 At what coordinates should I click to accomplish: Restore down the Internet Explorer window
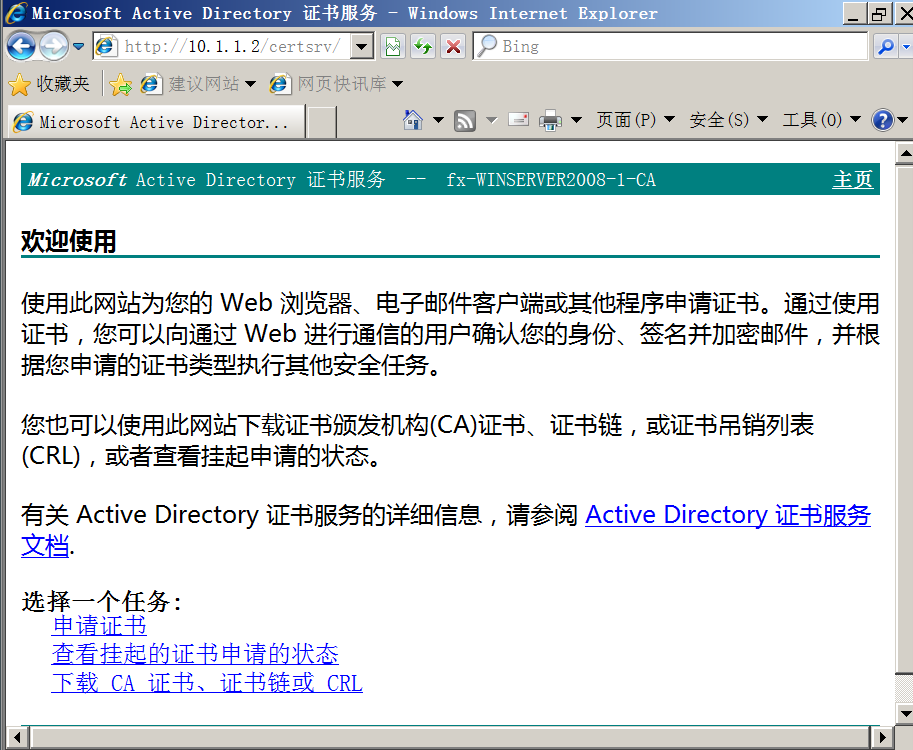point(878,13)
